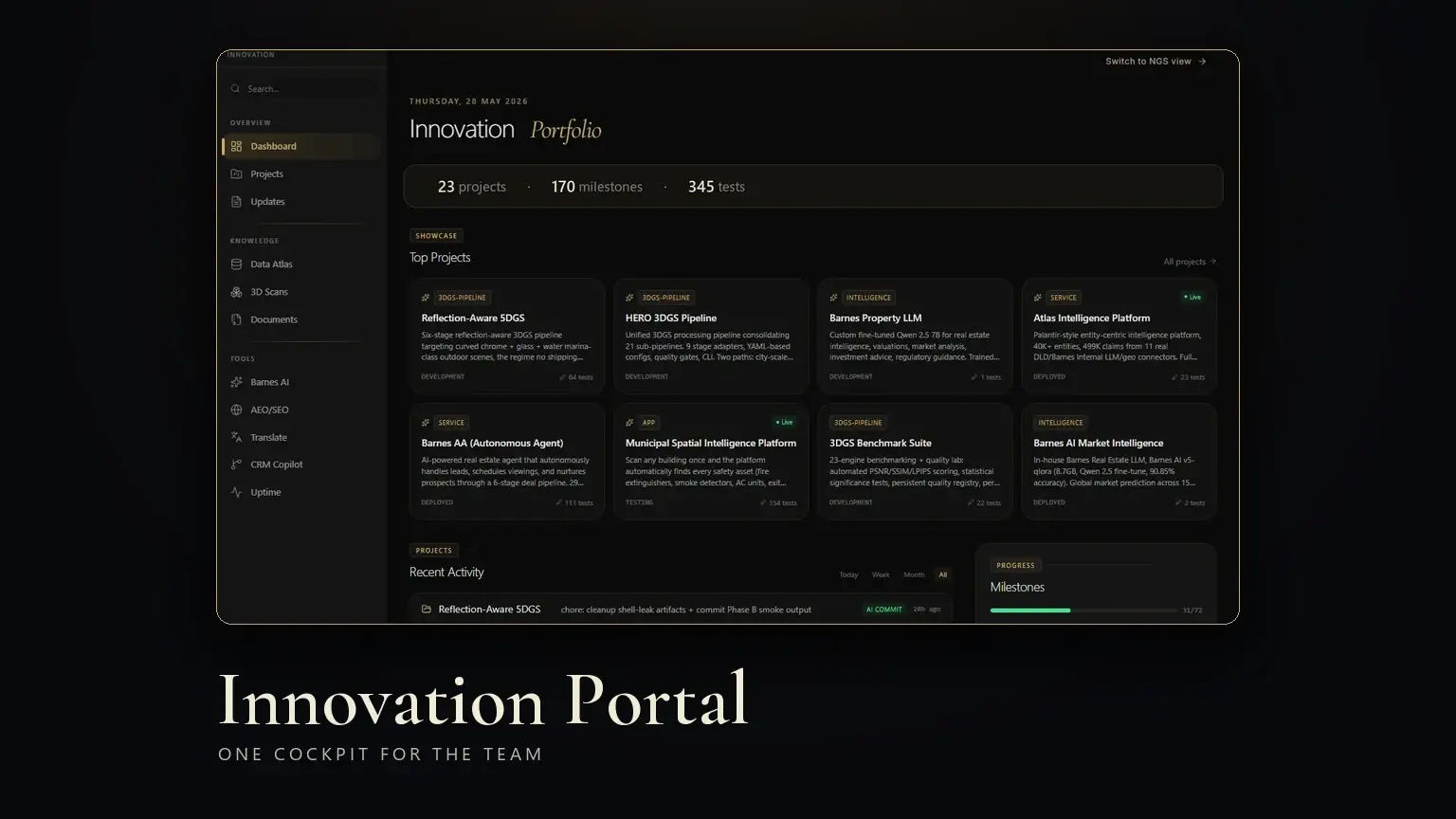Image resolution: width=1456 pixels, height=819 pixels.
Task: Open Projects in the sidebar
Action: click(301, 173)
